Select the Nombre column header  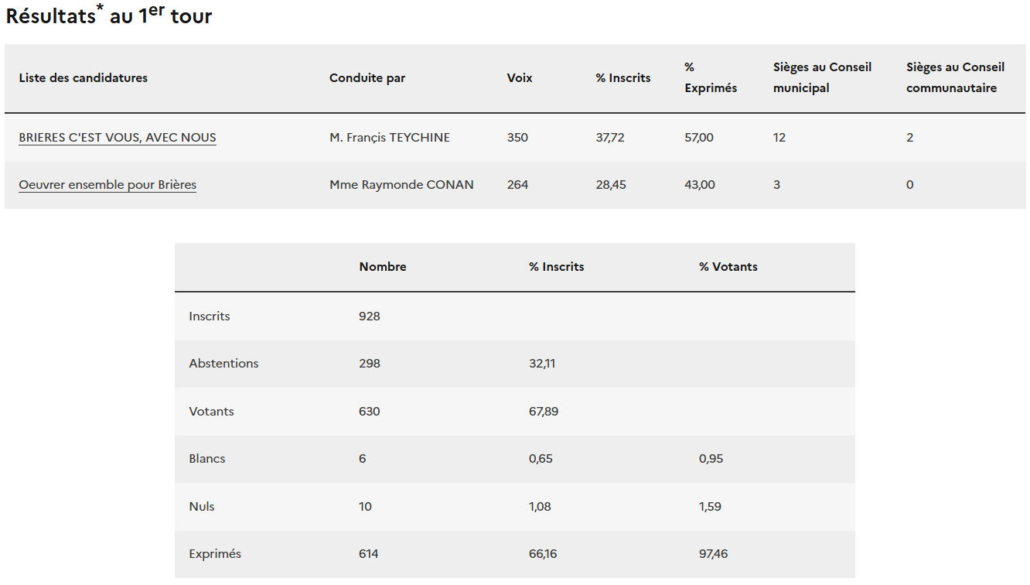(382, 267)
